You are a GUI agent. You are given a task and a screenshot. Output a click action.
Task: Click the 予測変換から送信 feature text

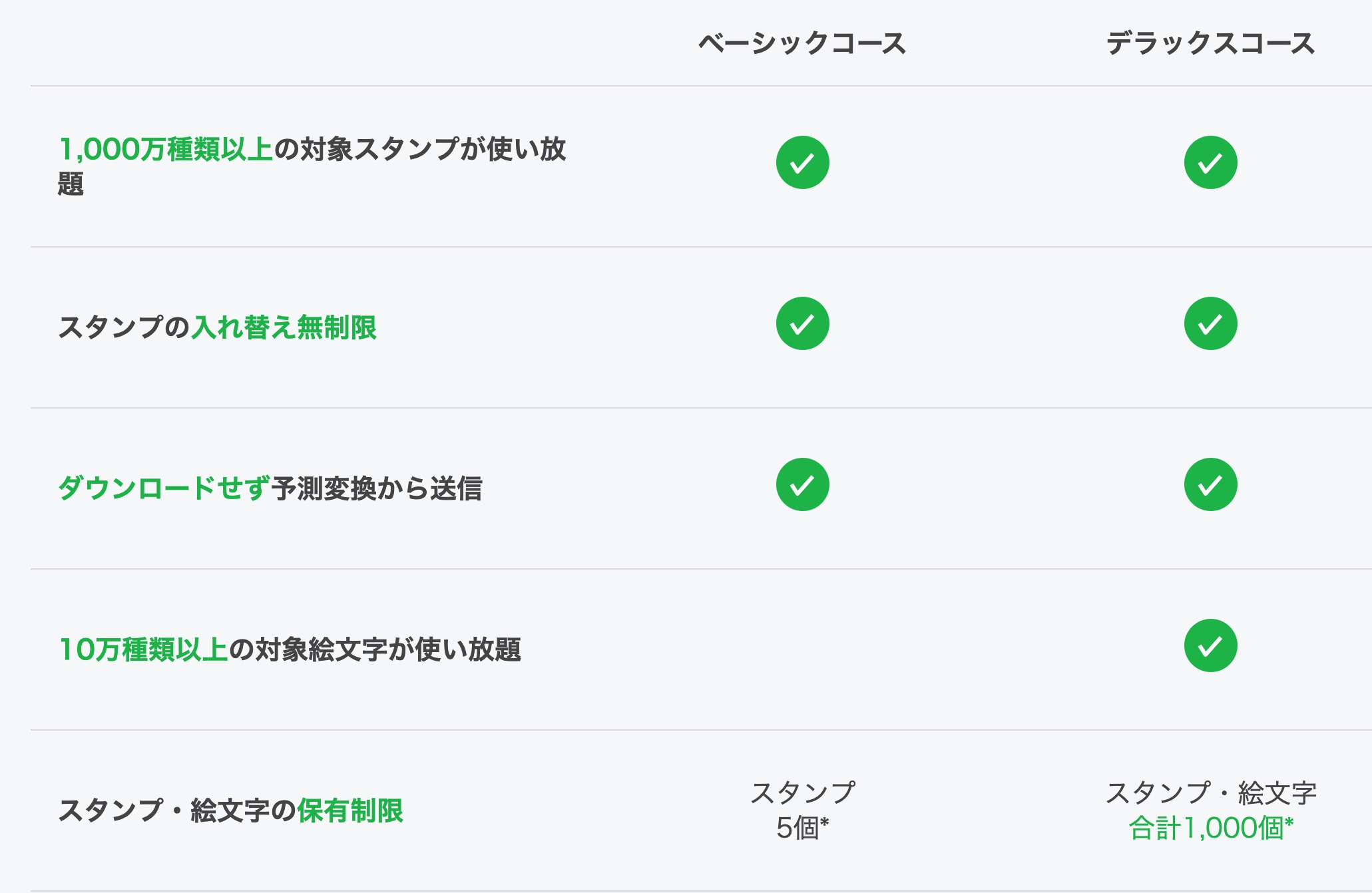[x=377, y=488]
